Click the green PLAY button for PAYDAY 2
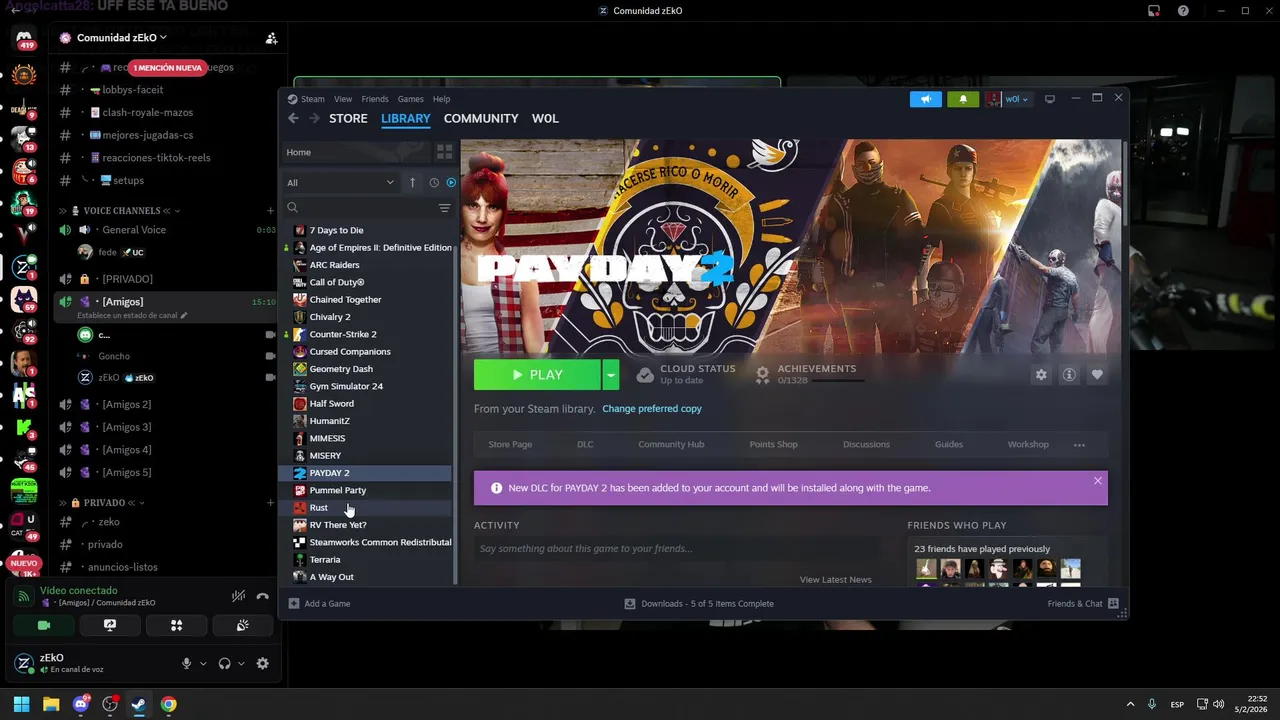Image resolution: width=1280 pixels, height=720 pixels. 537,375
